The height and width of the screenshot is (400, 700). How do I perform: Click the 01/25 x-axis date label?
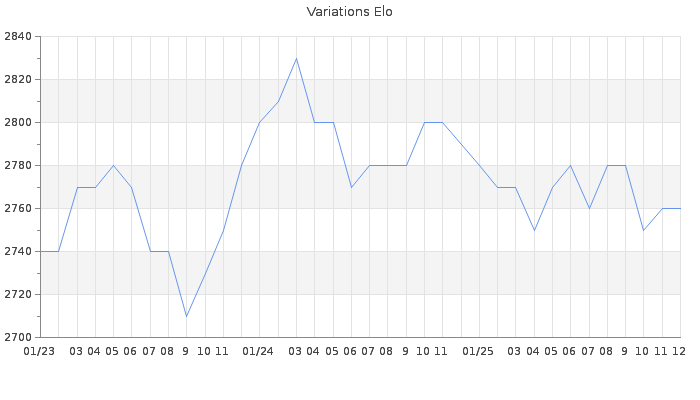(478, 352)
